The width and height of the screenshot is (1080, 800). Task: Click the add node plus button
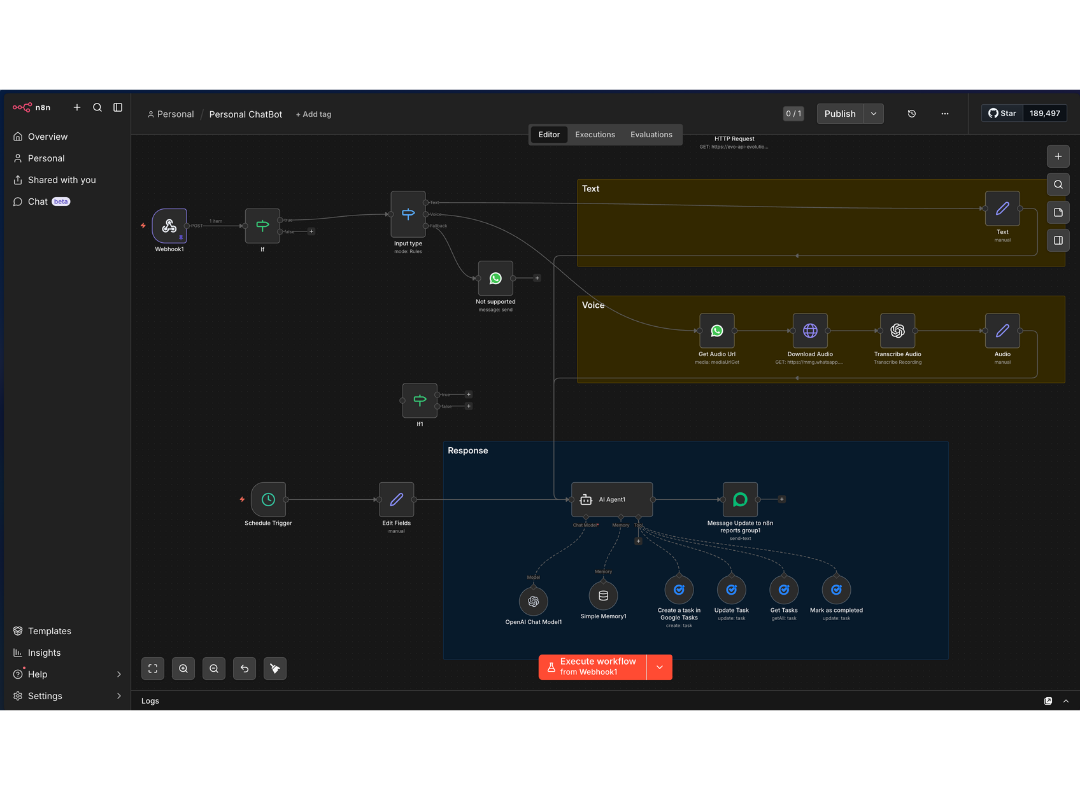[1058, 156]
